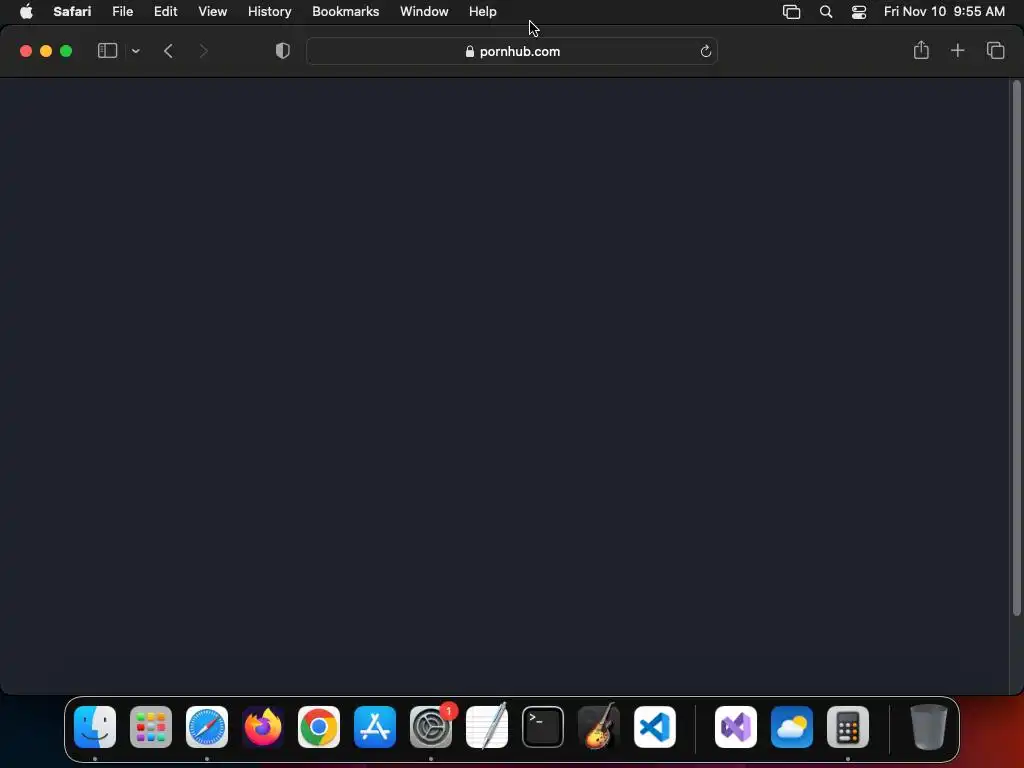This screenshot has height=768, width=1024.
Task: Enter full screen with the green button
Action: (66, 51)
